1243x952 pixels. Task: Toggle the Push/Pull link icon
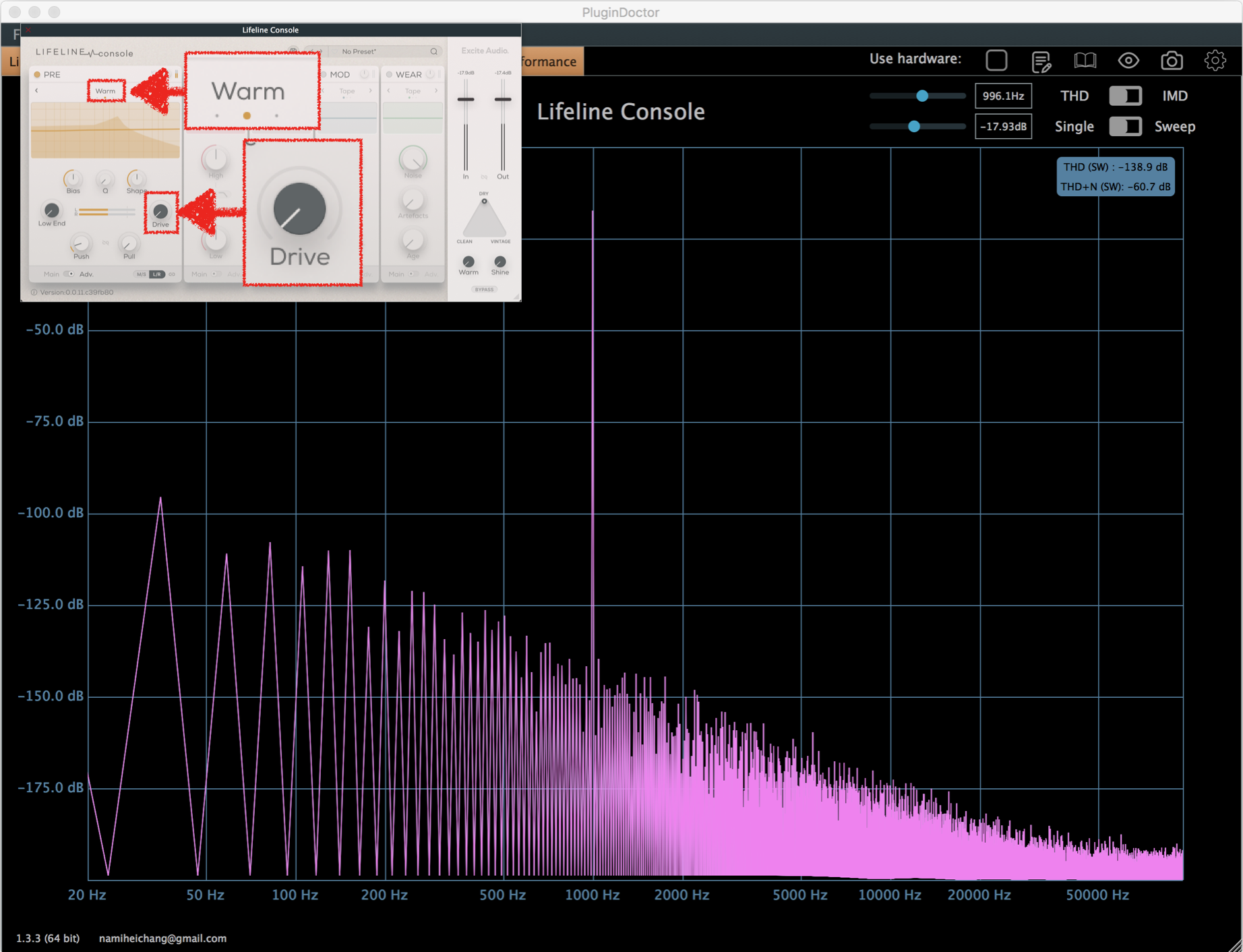105,243
